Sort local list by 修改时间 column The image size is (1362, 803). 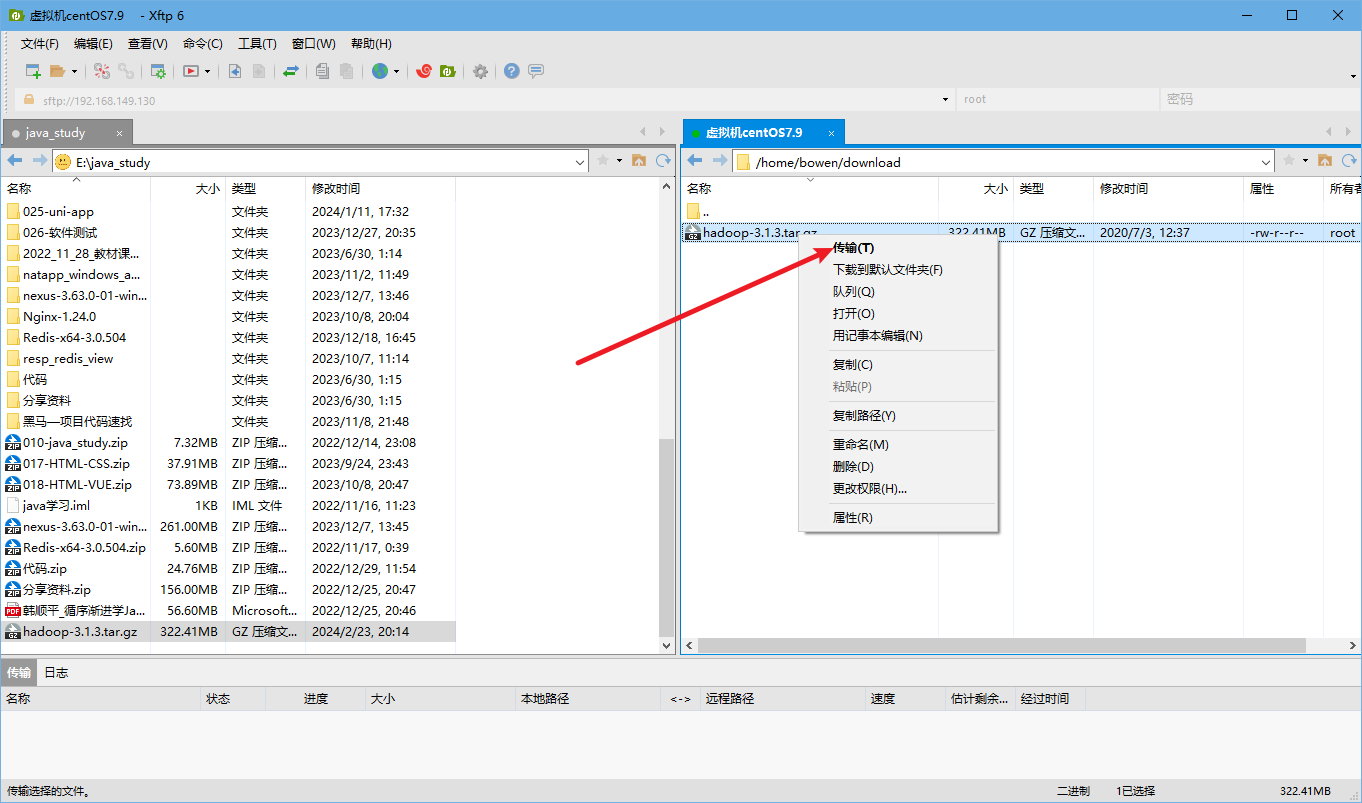[x=380, y=189]
